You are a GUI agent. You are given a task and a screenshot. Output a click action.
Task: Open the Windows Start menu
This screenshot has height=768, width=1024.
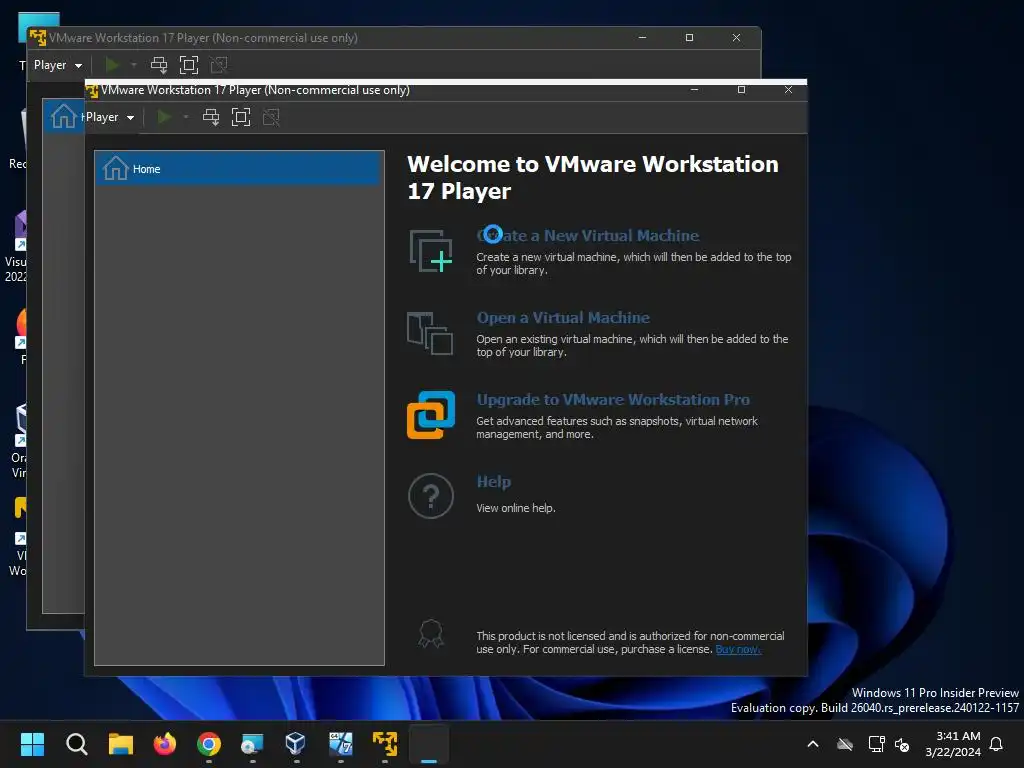pos(32,744)
